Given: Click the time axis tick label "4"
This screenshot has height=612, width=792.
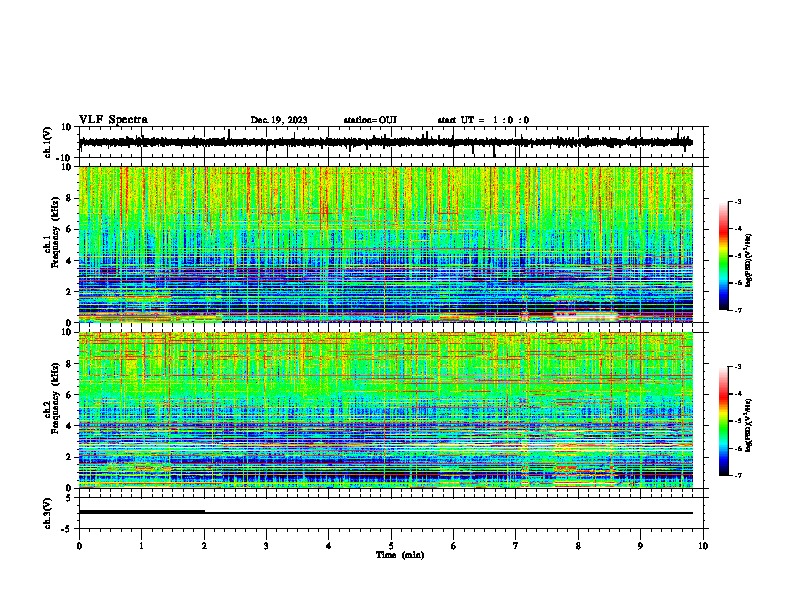Looking at the screenshot, I should (329, 546).
